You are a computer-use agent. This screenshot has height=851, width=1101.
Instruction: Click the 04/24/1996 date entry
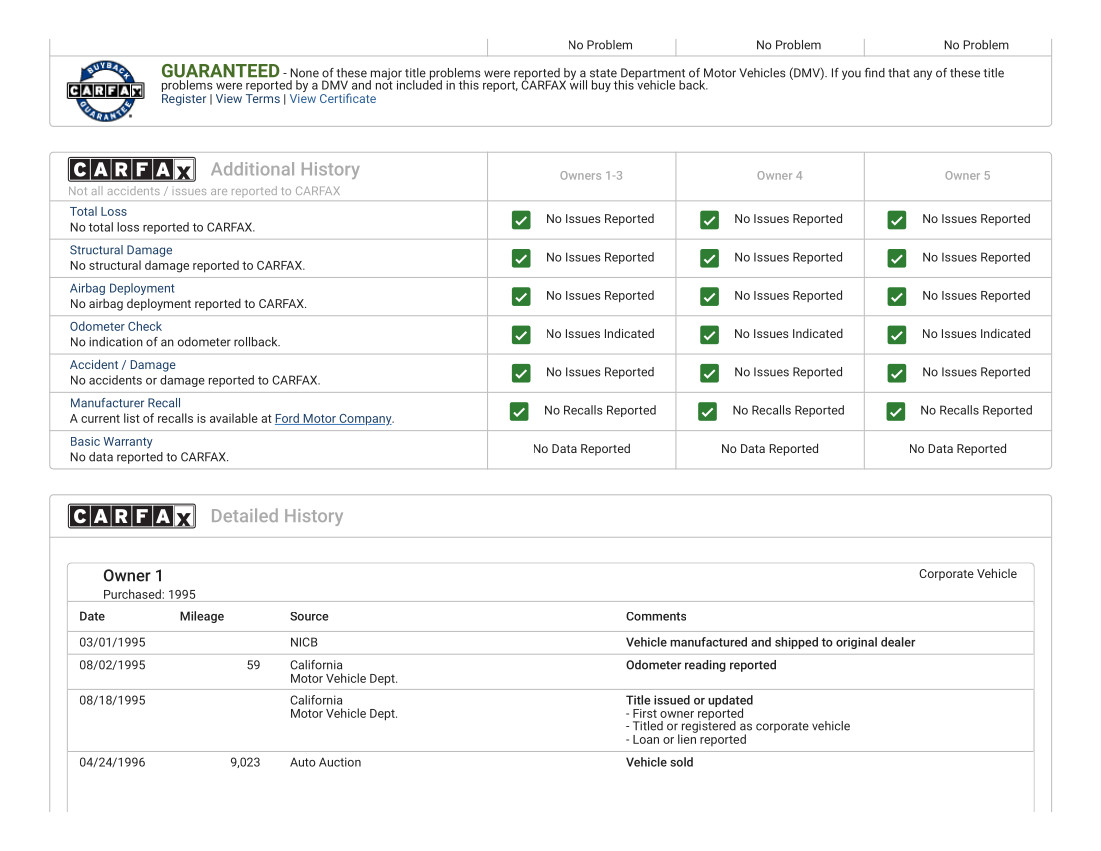(x=112, y=763)
